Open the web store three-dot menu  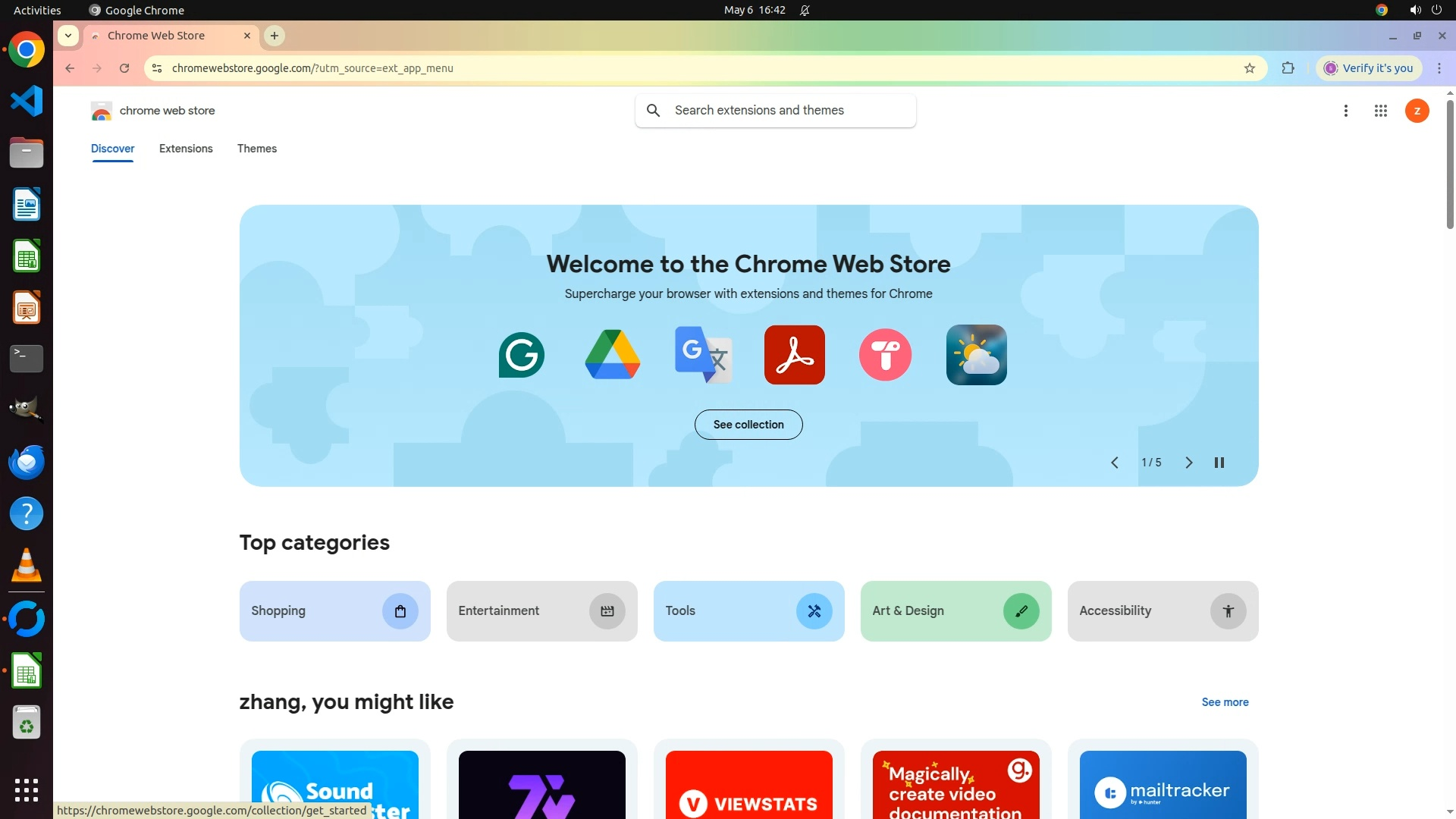pyautogui.click(x=1346, y=111)
